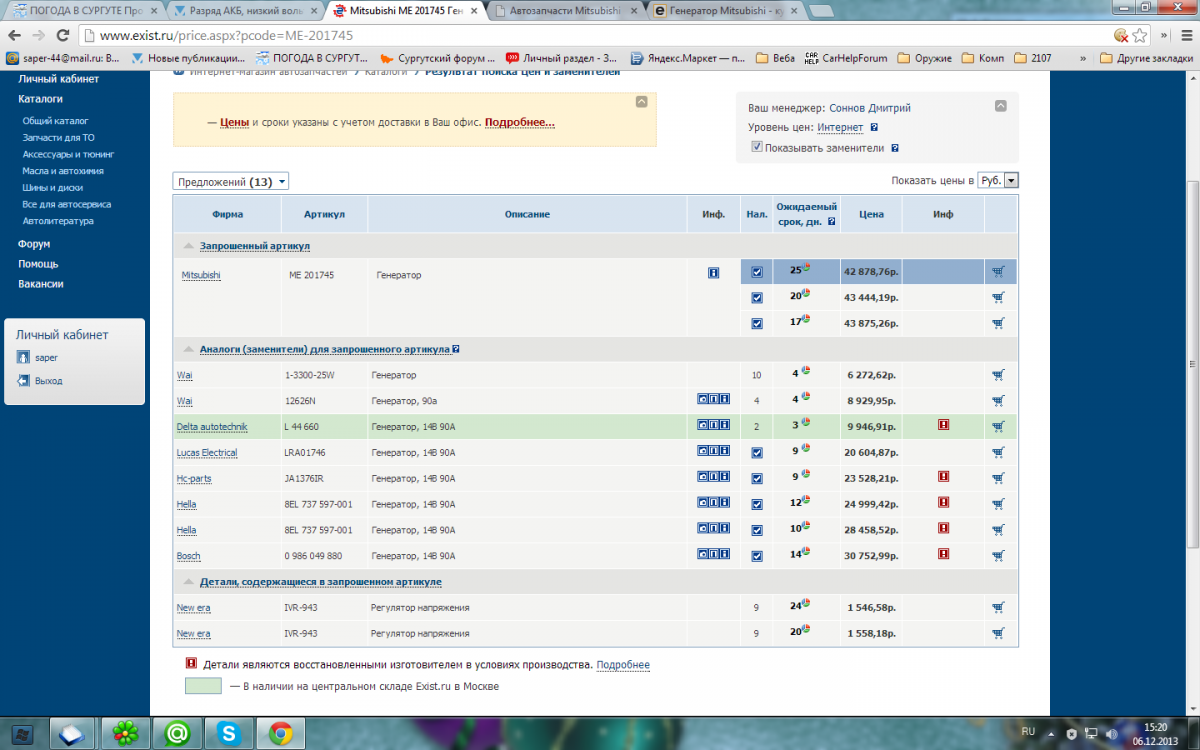Add Mitsubishi ME 201745 generator to cart
The image size is (1200, 750).
click(x=998, y=271)
